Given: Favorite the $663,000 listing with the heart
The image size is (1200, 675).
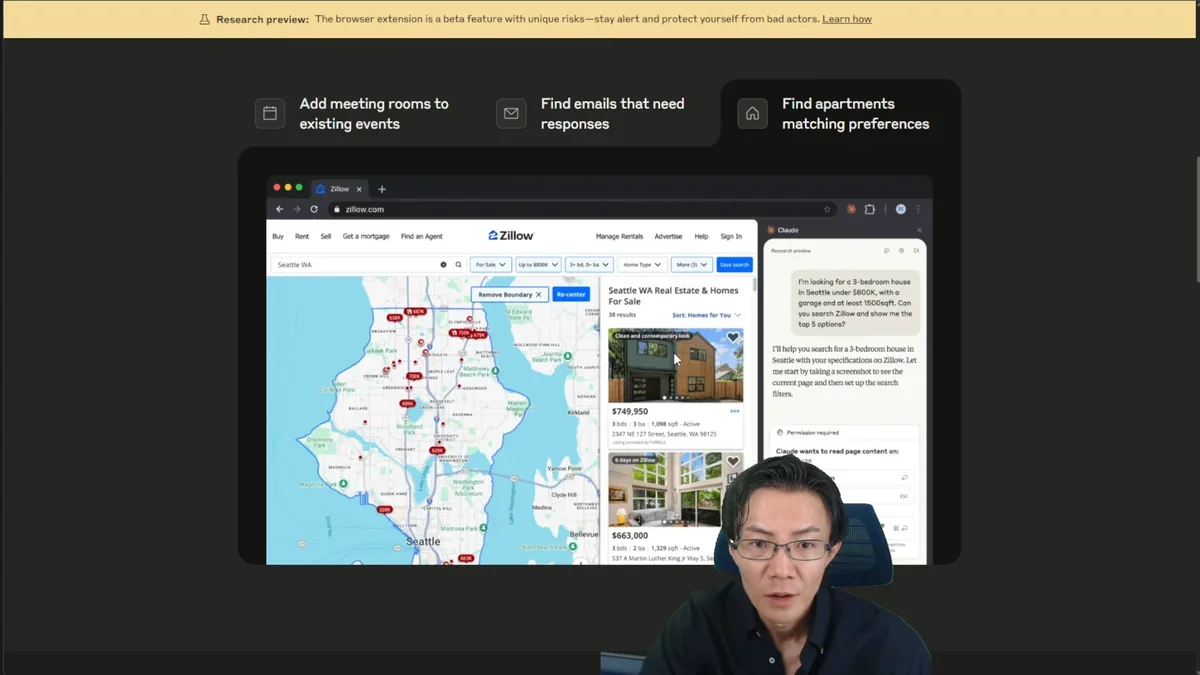Looking at the screenshot, I should [733, 462].
